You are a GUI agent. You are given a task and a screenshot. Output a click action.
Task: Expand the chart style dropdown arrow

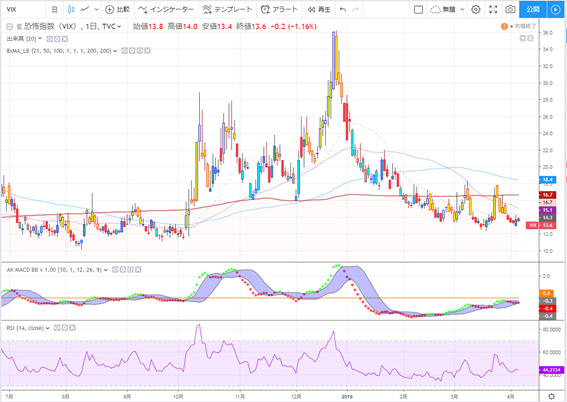click(96, 10)
